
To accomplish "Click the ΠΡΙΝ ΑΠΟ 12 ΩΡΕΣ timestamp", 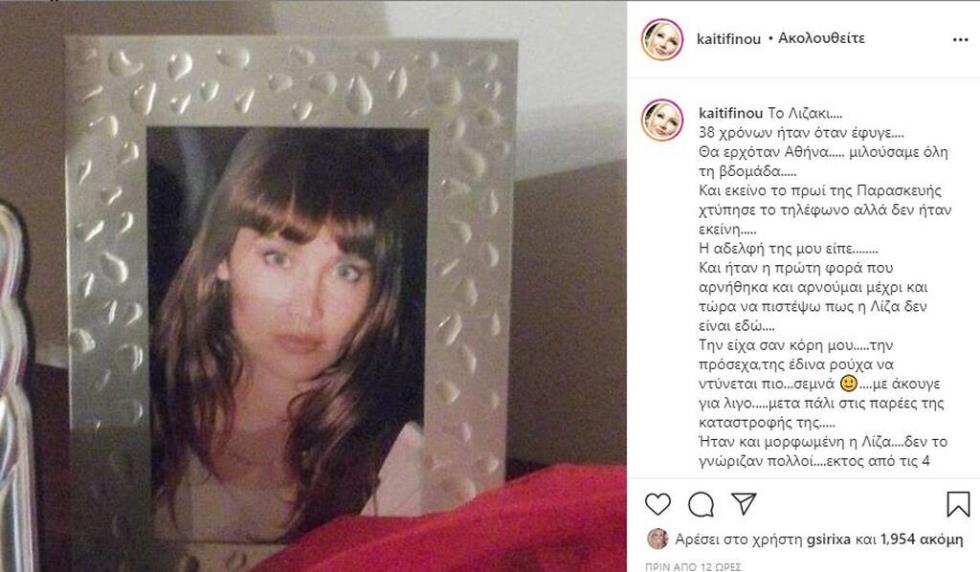I will pyautogui.click(x=693, y=566).
